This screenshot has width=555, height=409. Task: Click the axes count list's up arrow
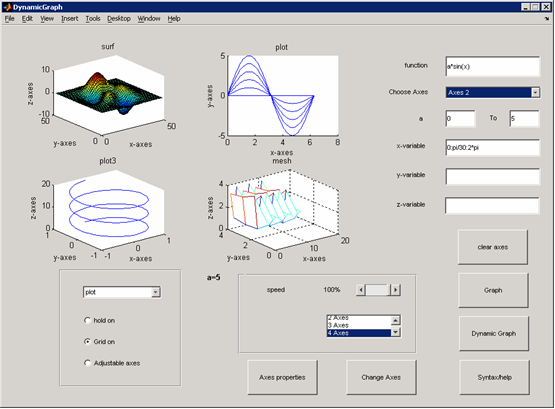[395, 320]
